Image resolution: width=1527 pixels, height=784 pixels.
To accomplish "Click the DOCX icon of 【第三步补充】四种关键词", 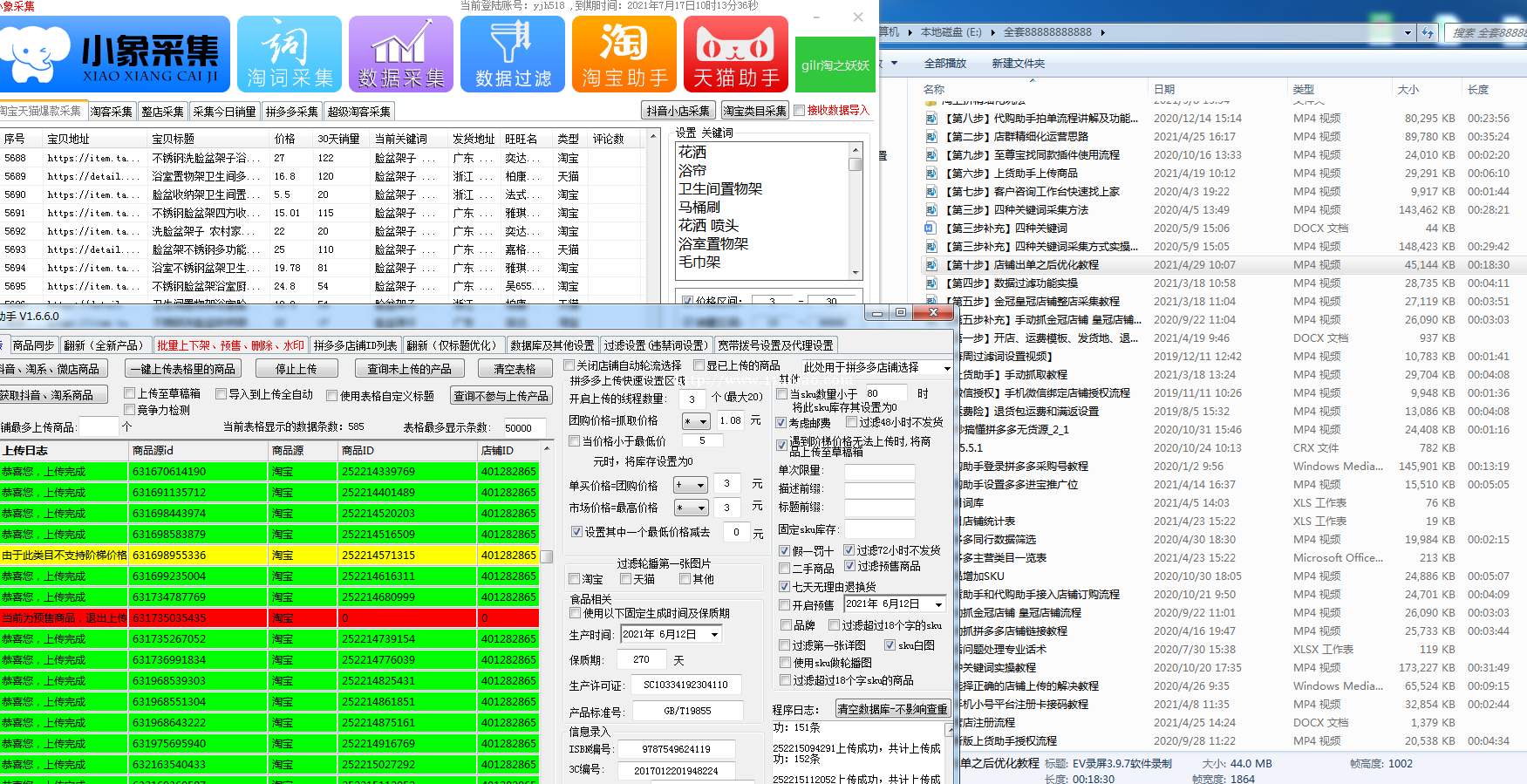I will [931, 228].
